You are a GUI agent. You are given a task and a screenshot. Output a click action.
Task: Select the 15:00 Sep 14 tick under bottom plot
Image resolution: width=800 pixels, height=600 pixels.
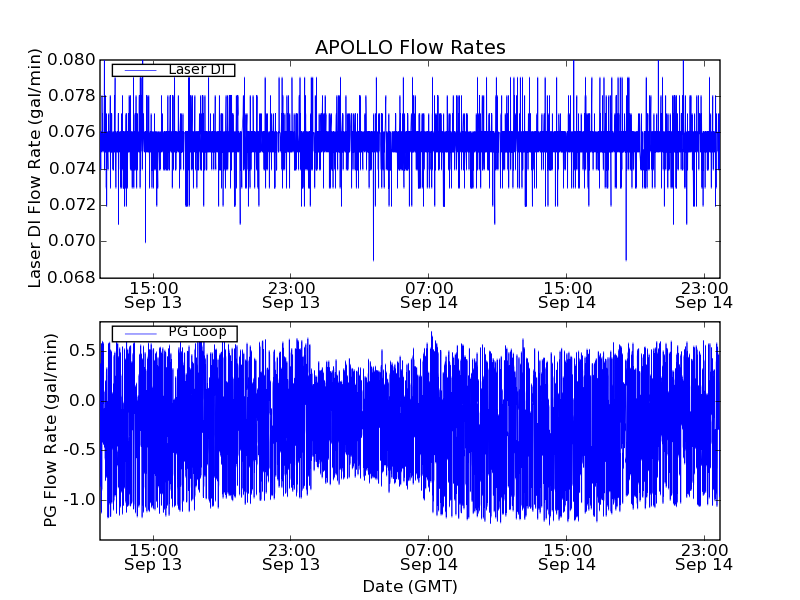click(567, 557)
